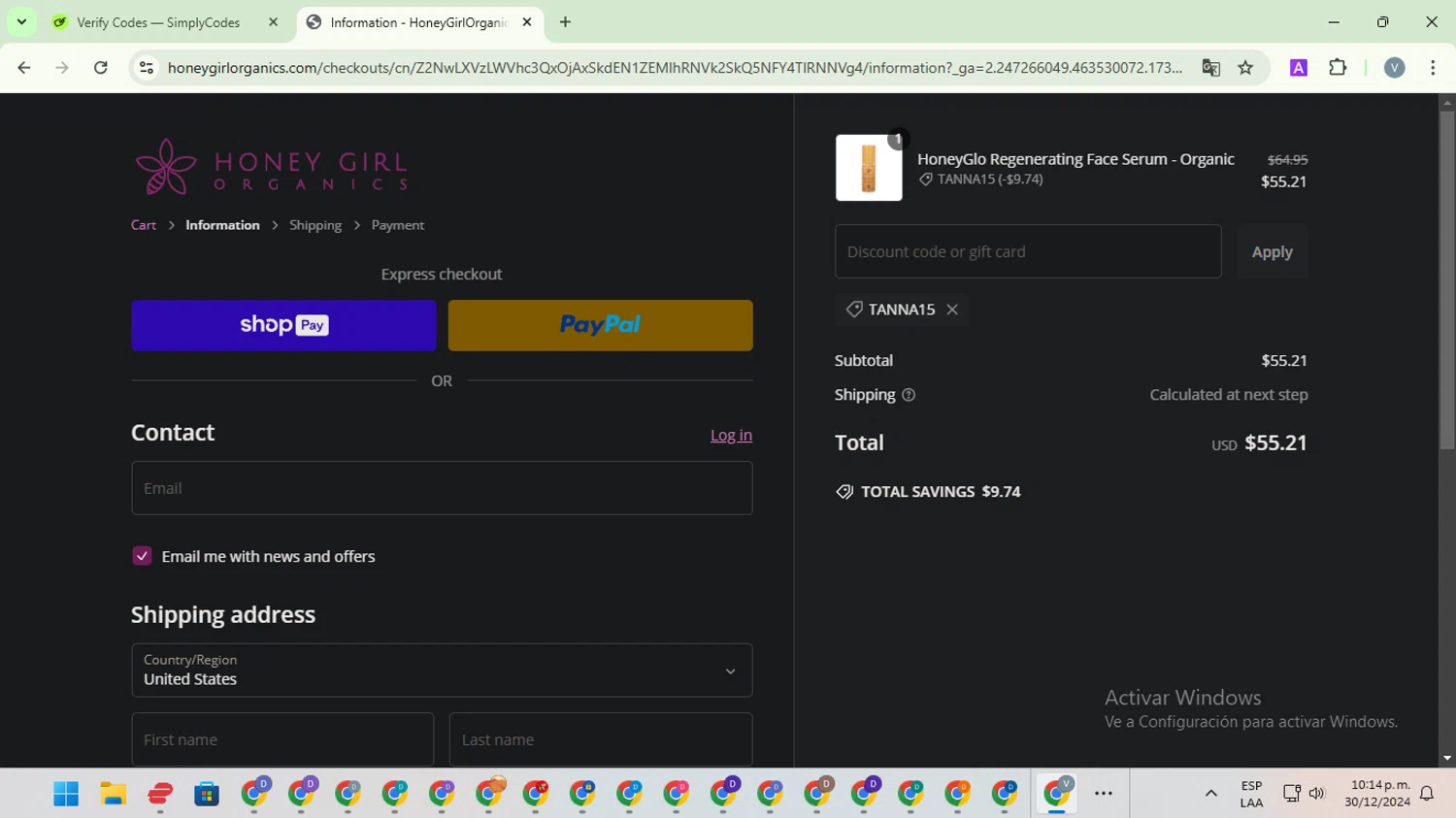Open the Chrome extensions puzzle menu
This screenshot has width=1456, height=818.
point(1338,68)
